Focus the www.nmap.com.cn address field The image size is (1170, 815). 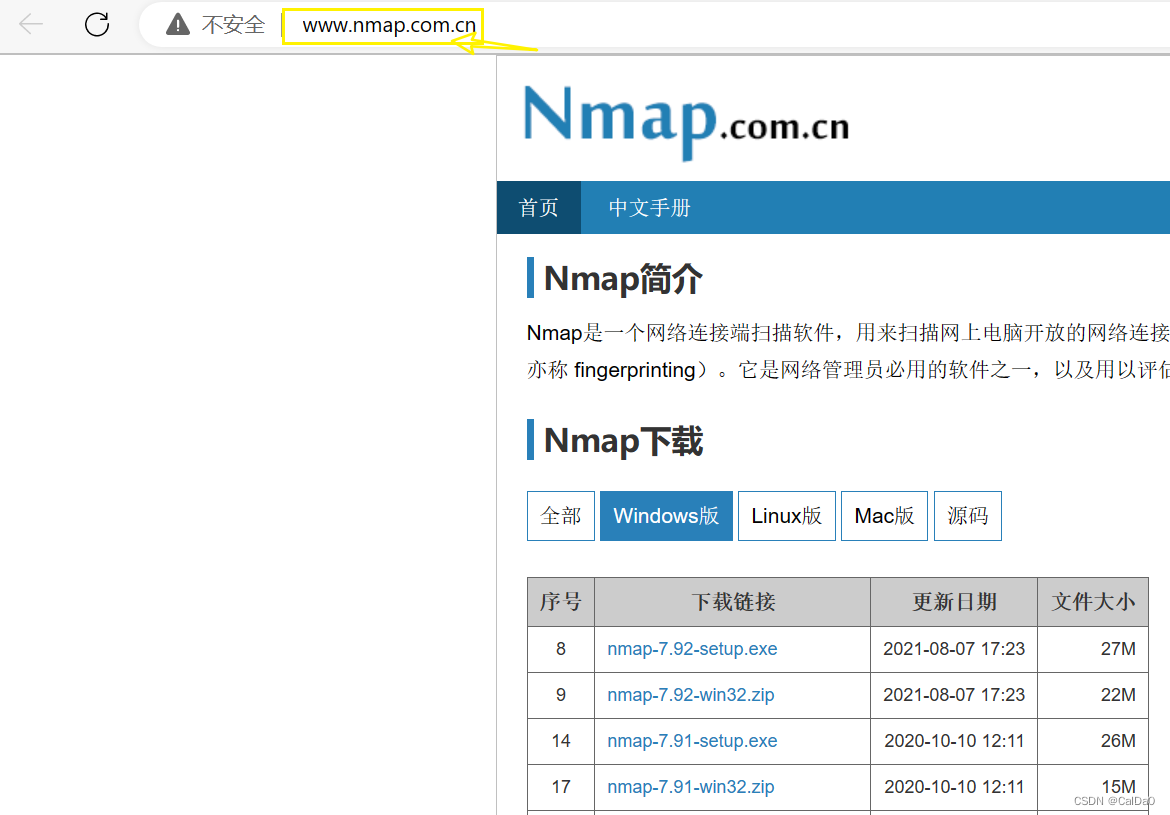point(389,25)
